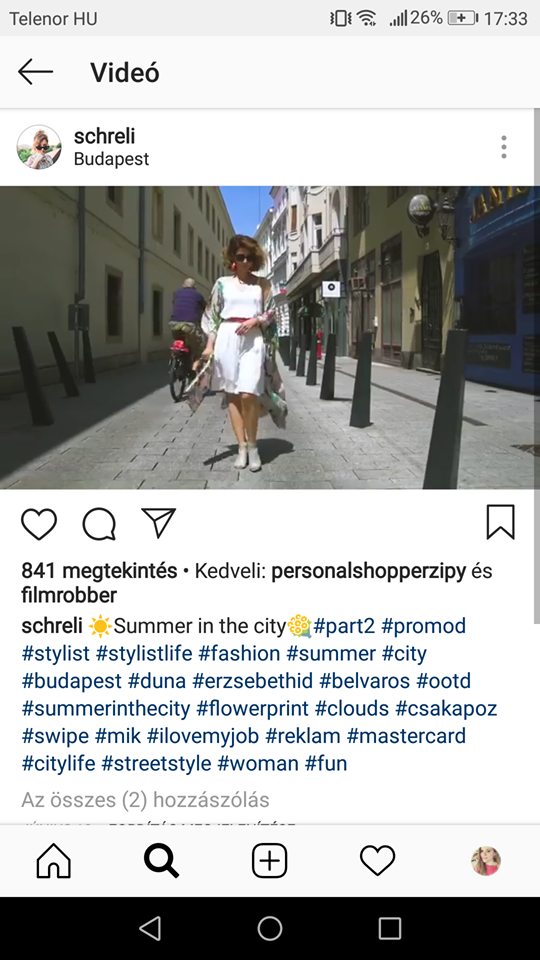This screenshot has width=540, height=960.
Task: Open personalshopperzipy profile from likes
Action: (x=369, y=571)
